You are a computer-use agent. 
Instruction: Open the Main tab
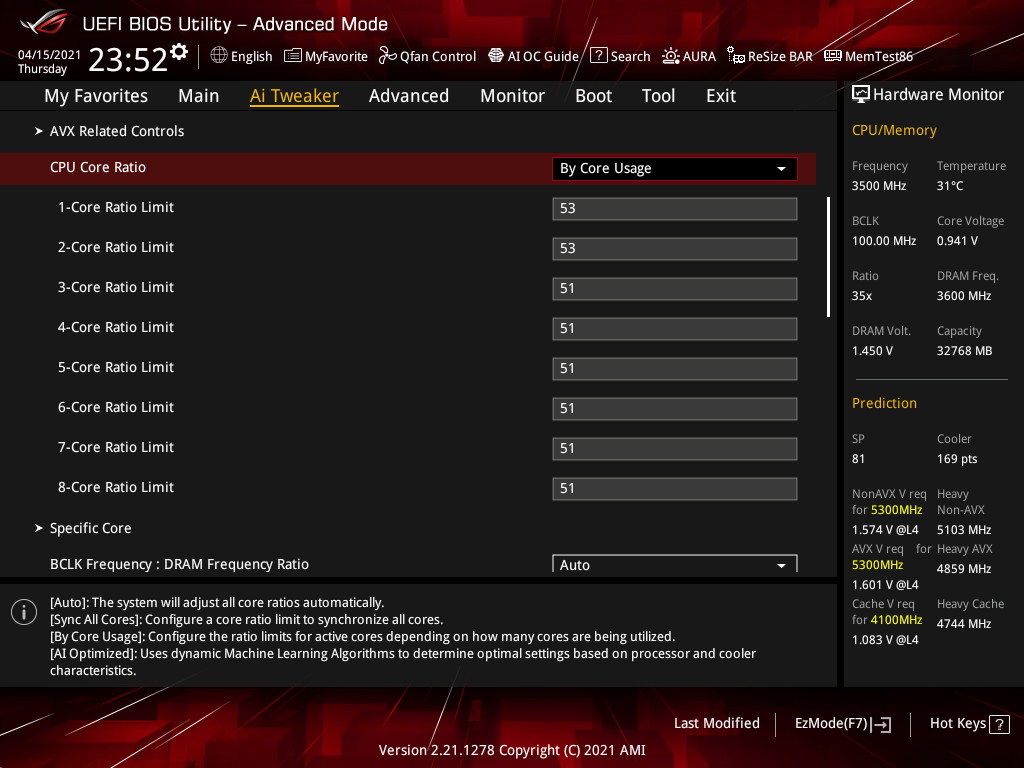[x=199, y=96]
